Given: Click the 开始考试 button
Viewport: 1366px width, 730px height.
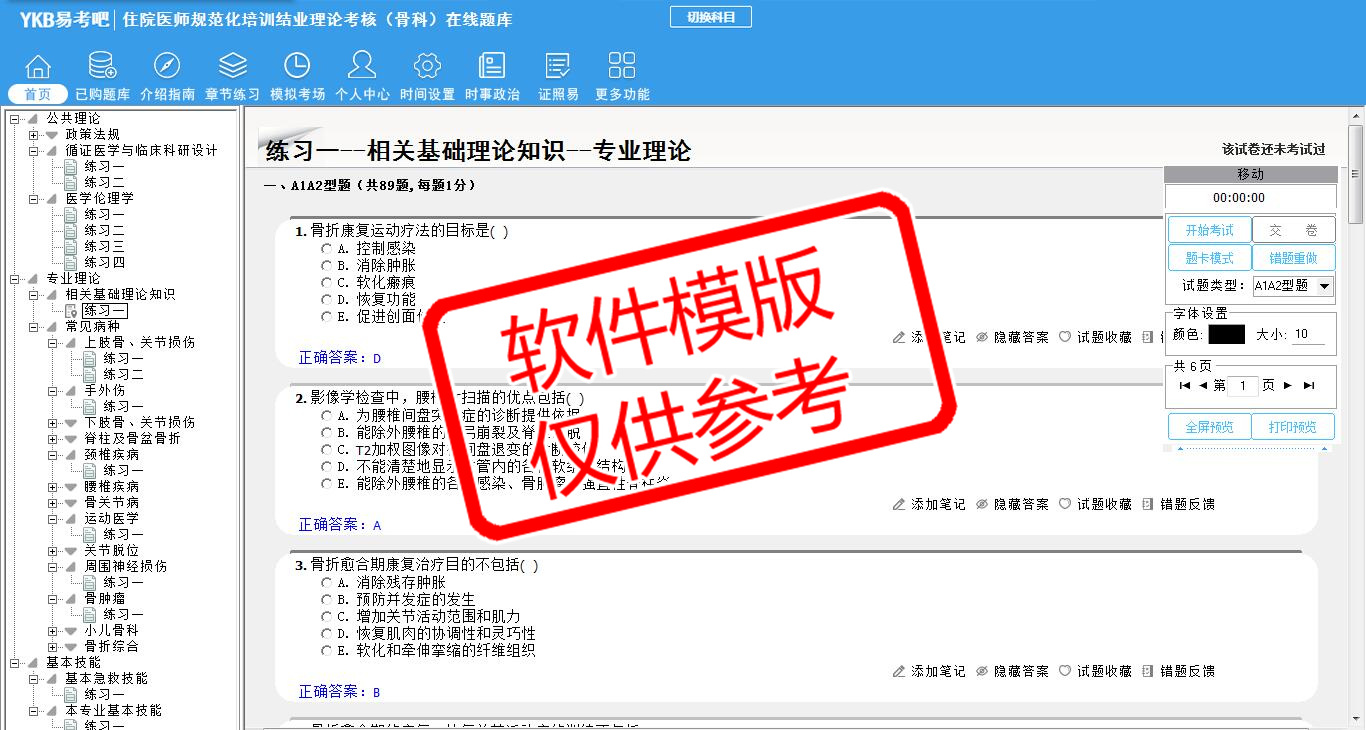Looking at the screenshot, I should (1209, 230).
